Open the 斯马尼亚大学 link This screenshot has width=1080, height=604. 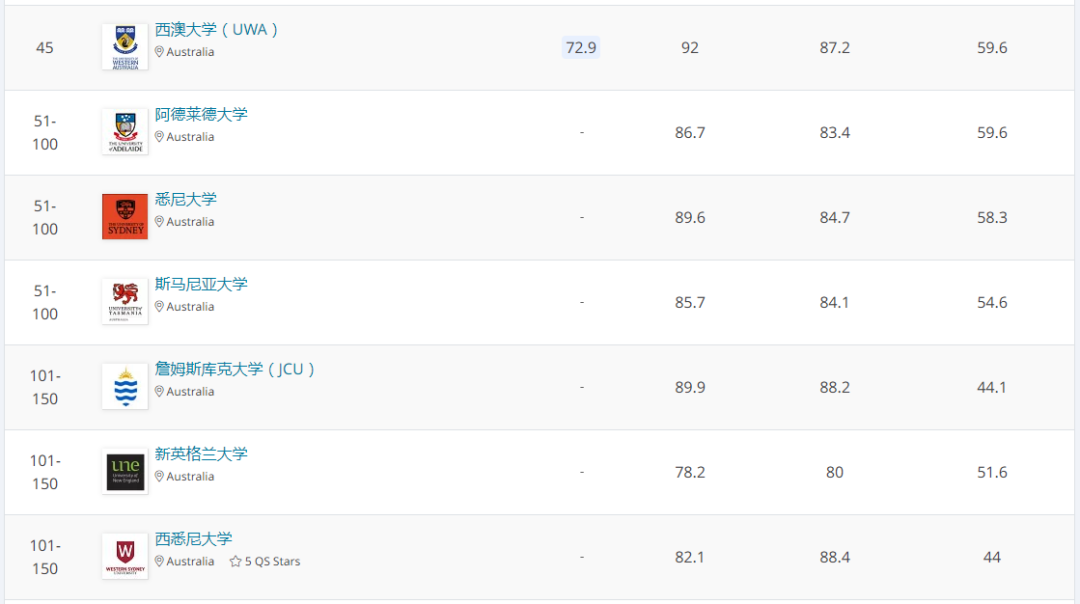tap(201, 285)
